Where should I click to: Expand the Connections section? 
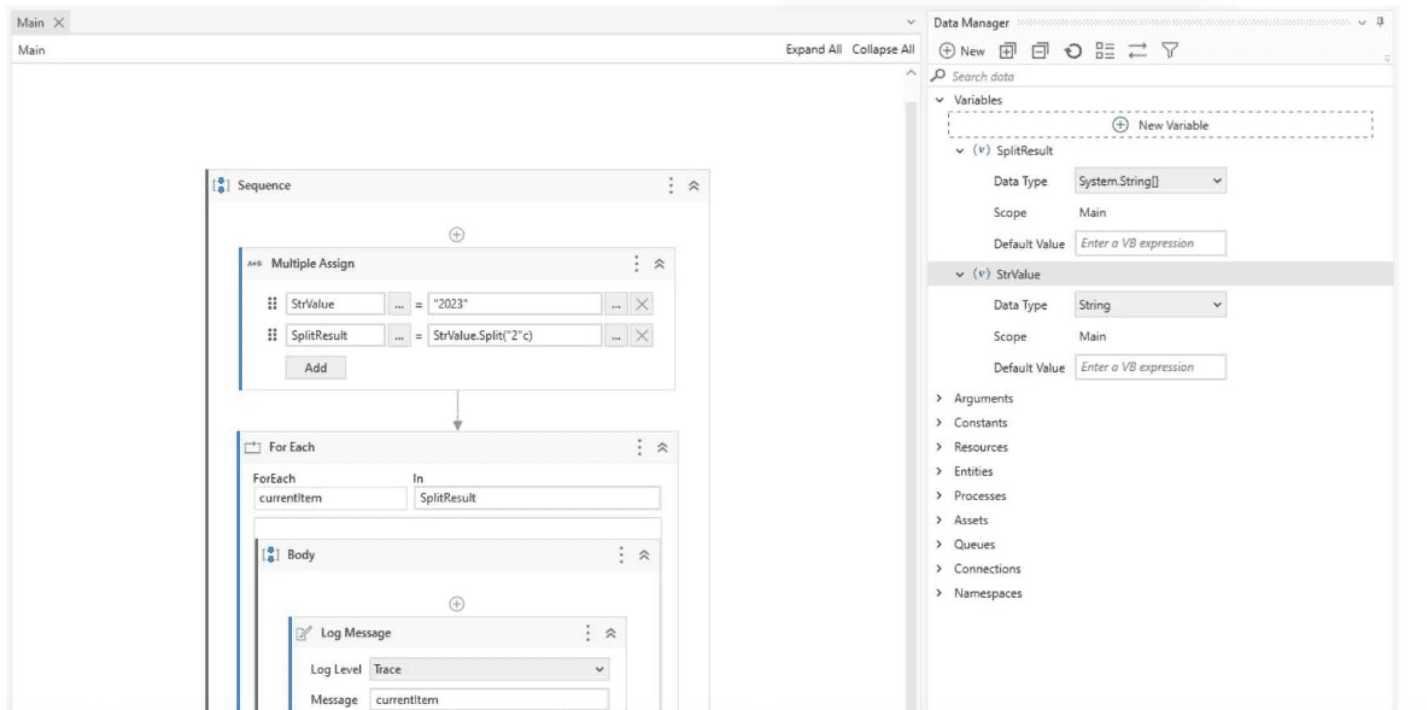click(x=939, y=568)
